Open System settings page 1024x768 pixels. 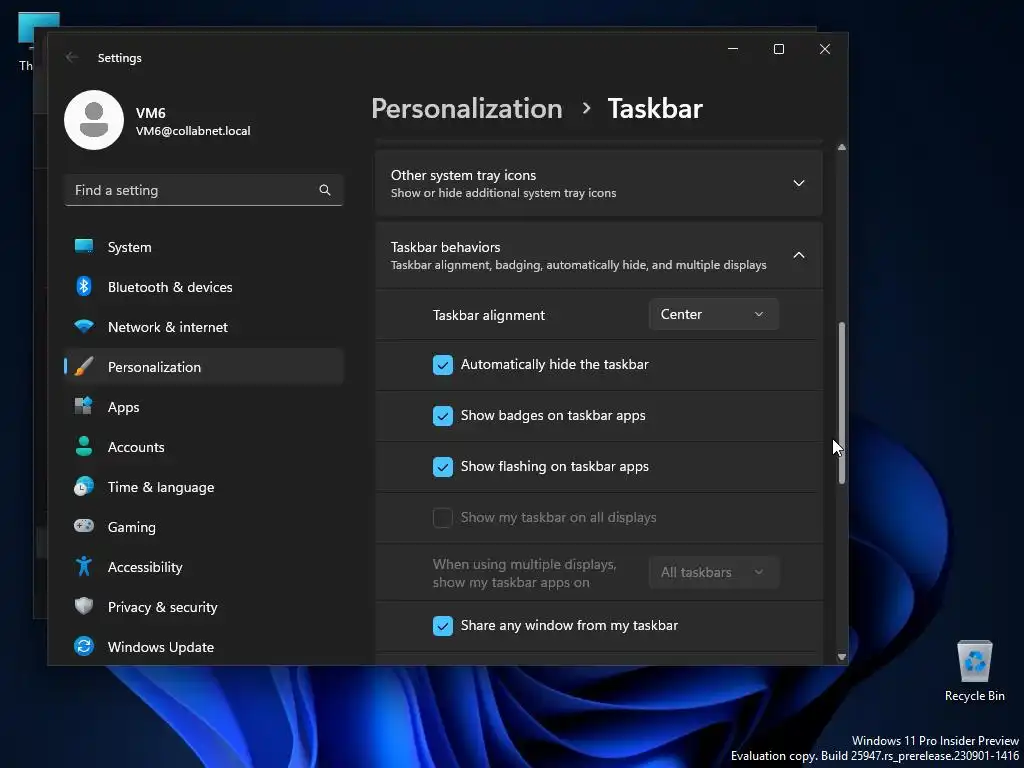click(x=204, y=247)
